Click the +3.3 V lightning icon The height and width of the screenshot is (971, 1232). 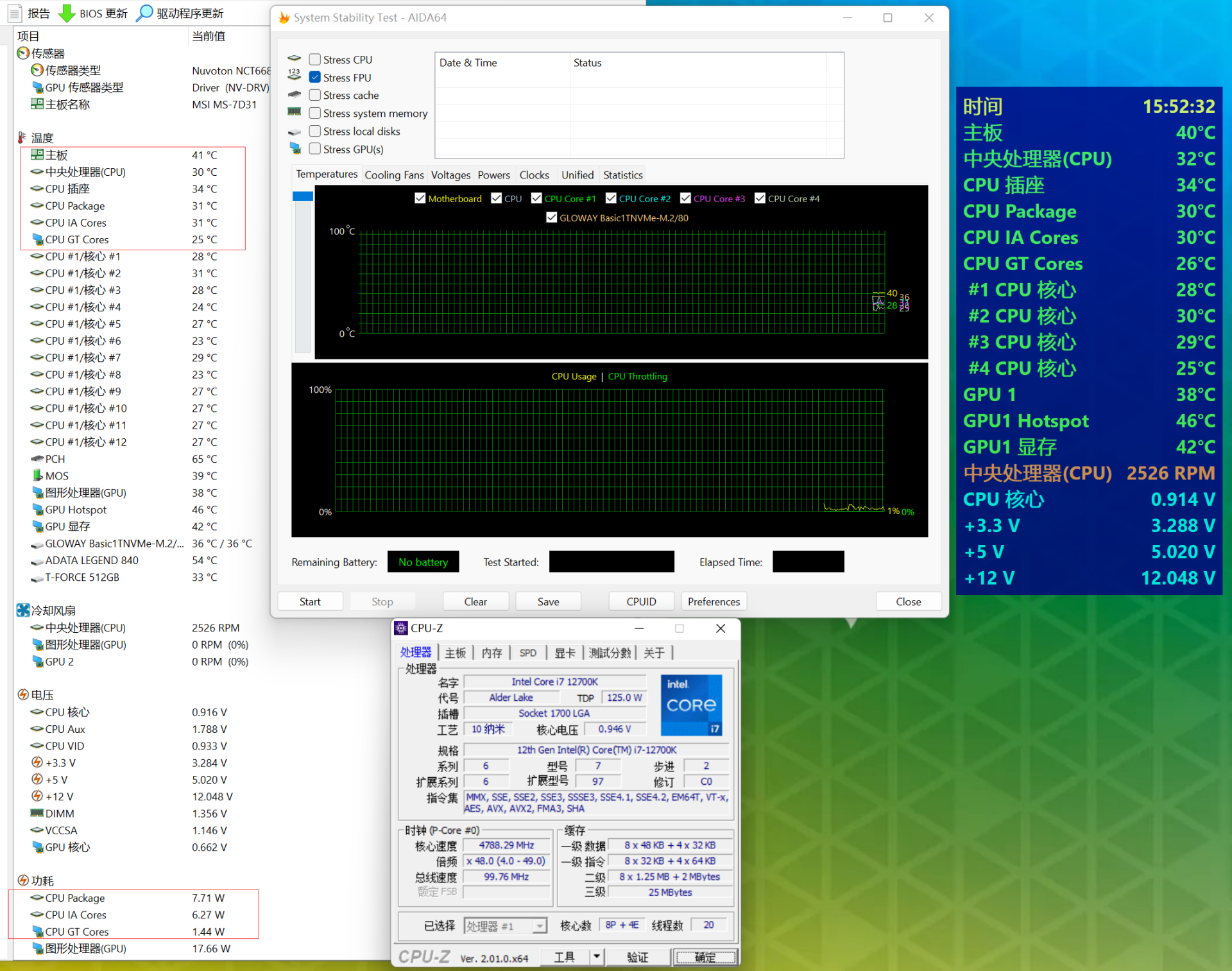point(37,762)
